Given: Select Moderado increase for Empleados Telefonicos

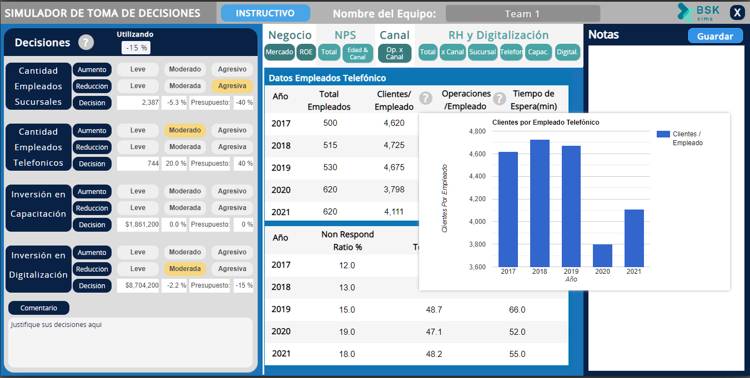Looking at the screenshot, I should 185,130.
